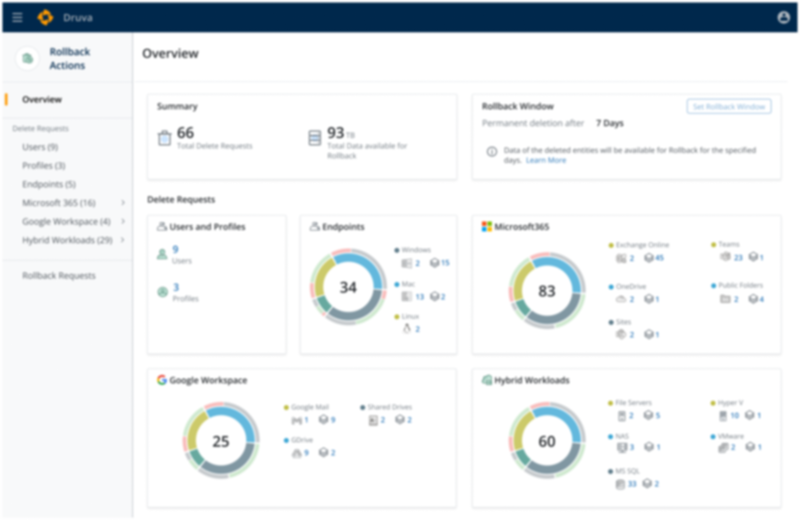Open Microsoft 365 (16) sidebar item
800x520 pixels.
tap(59, 203)
